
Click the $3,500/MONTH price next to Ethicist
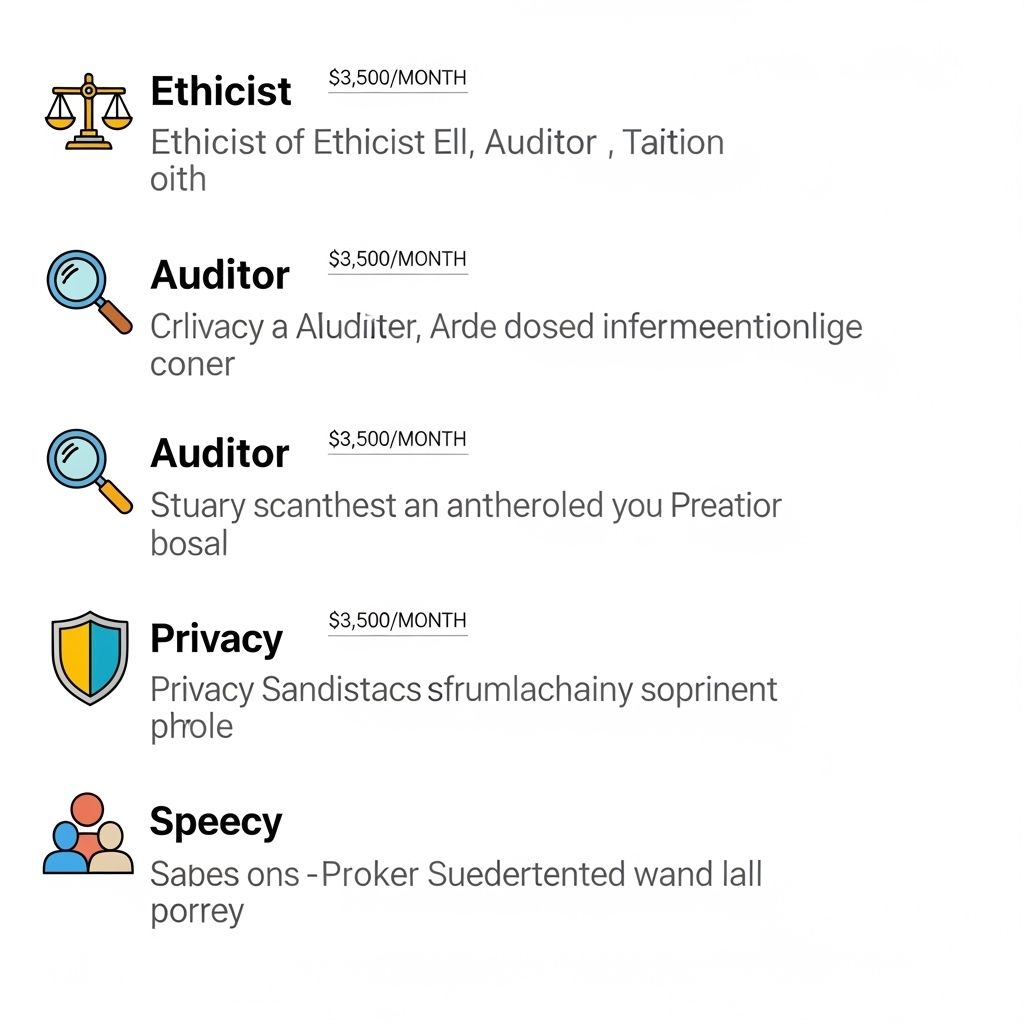pos(398,78)
